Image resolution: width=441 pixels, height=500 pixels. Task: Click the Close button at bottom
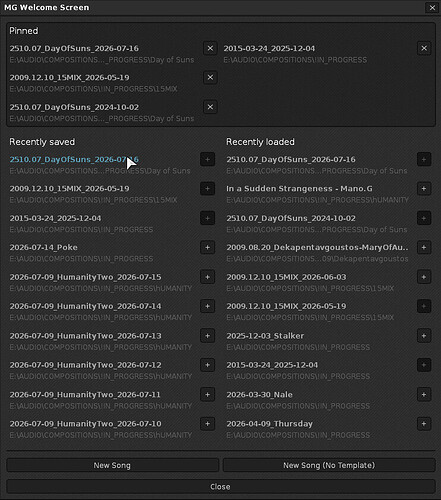pyautogui.click(x=220, y=487)
